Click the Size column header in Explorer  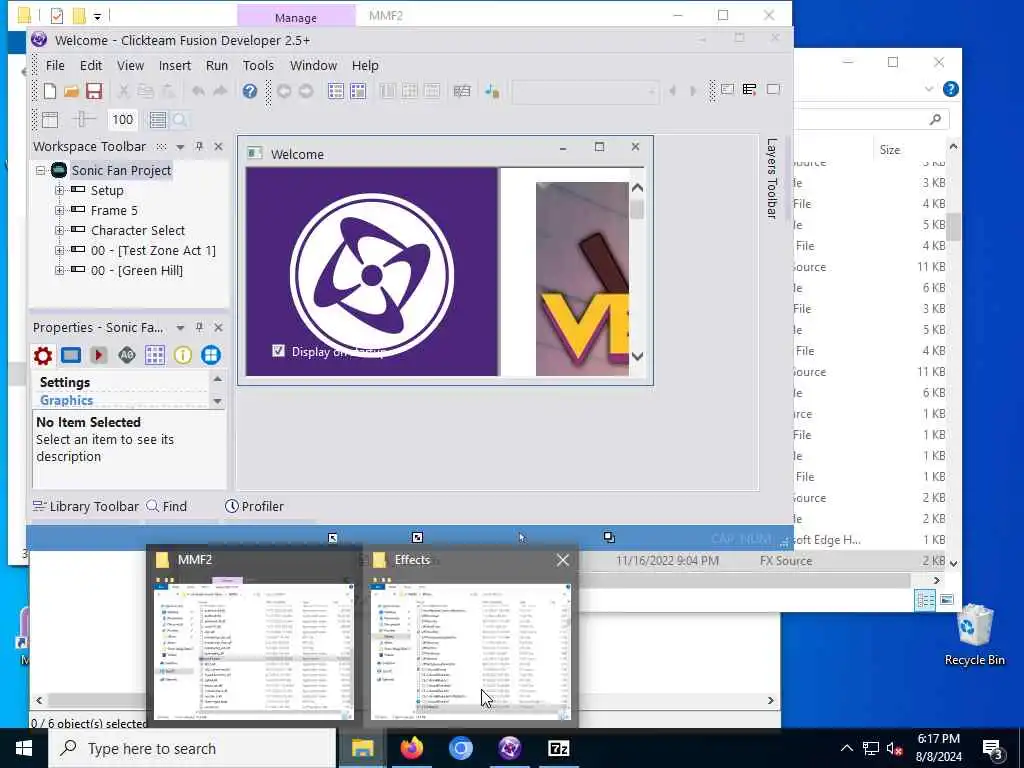click(889, 150)
